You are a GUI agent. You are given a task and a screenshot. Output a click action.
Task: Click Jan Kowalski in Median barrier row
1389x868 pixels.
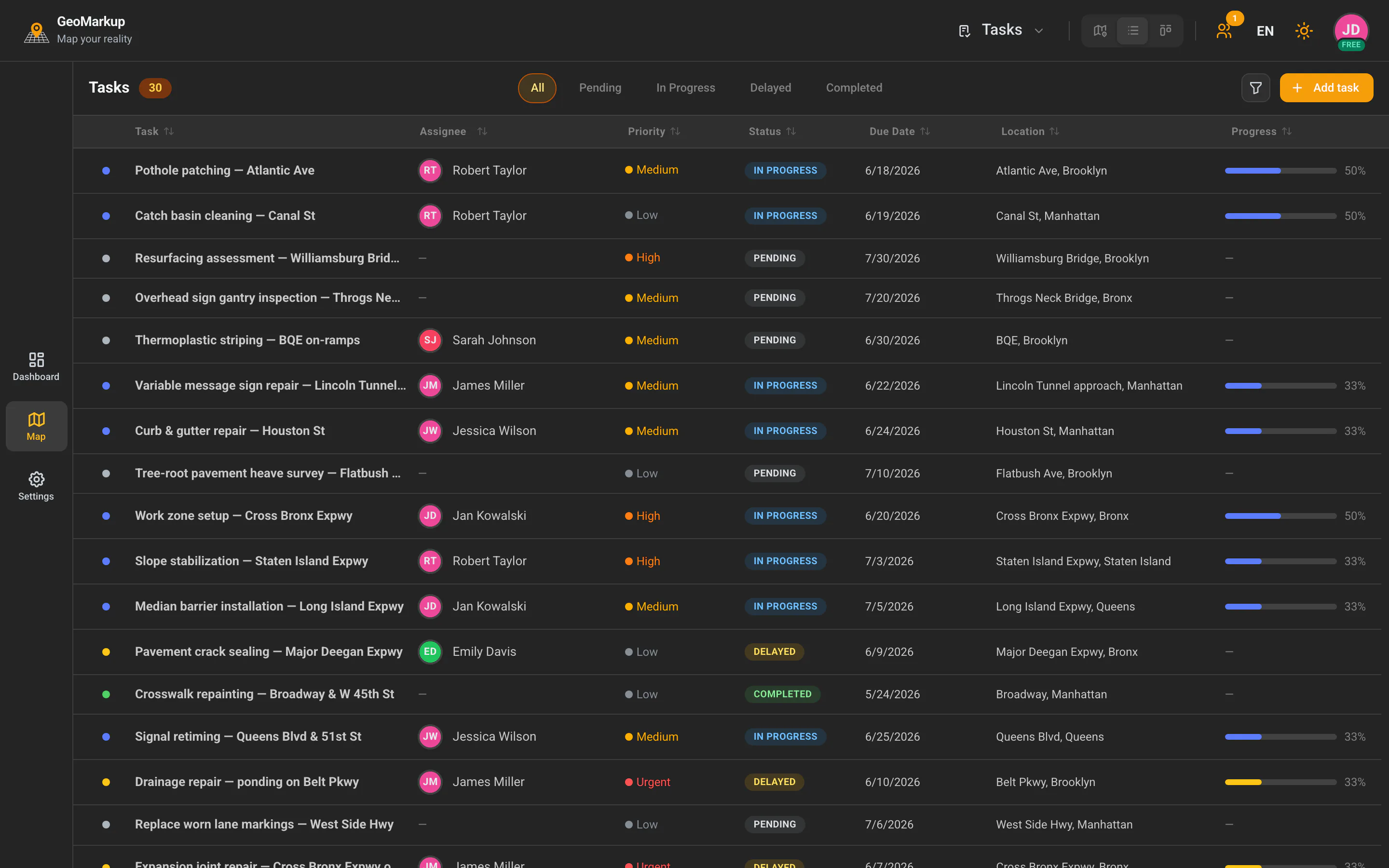tap(489, 606)
